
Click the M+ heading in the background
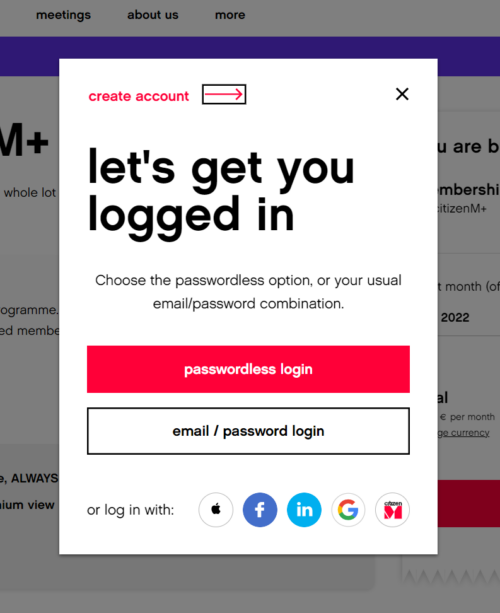coord(24,140)
